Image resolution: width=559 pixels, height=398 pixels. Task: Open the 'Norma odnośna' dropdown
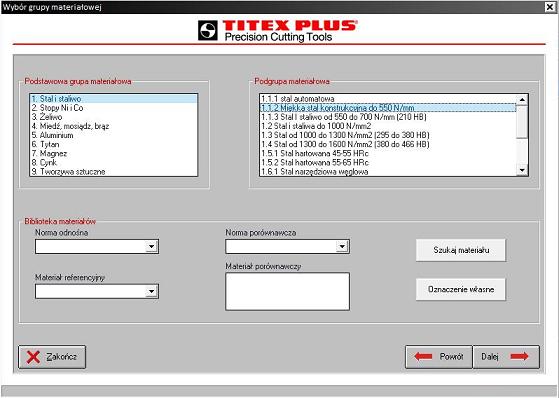click(152, 246)
